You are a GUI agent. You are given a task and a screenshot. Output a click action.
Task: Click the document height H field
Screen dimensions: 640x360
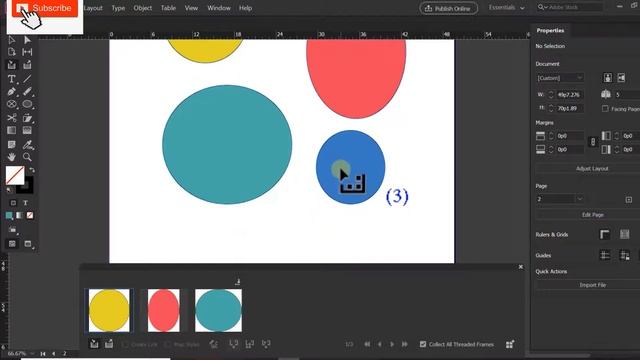click(x=570, y=109)
